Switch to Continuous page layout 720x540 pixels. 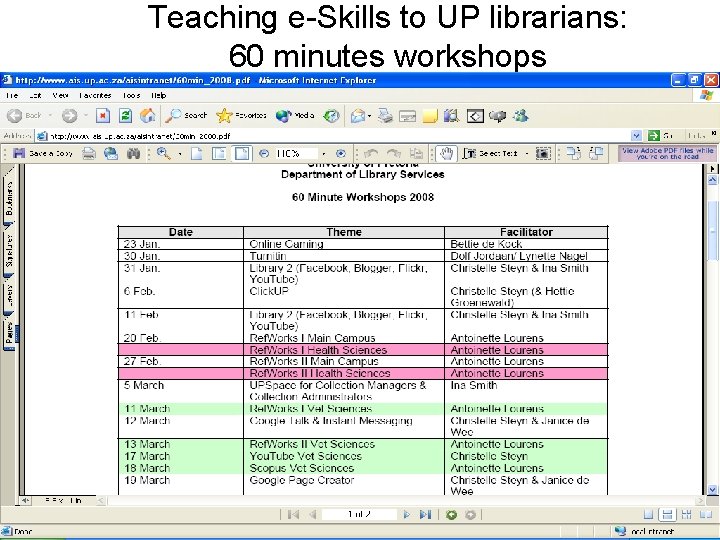coord(668,514)
